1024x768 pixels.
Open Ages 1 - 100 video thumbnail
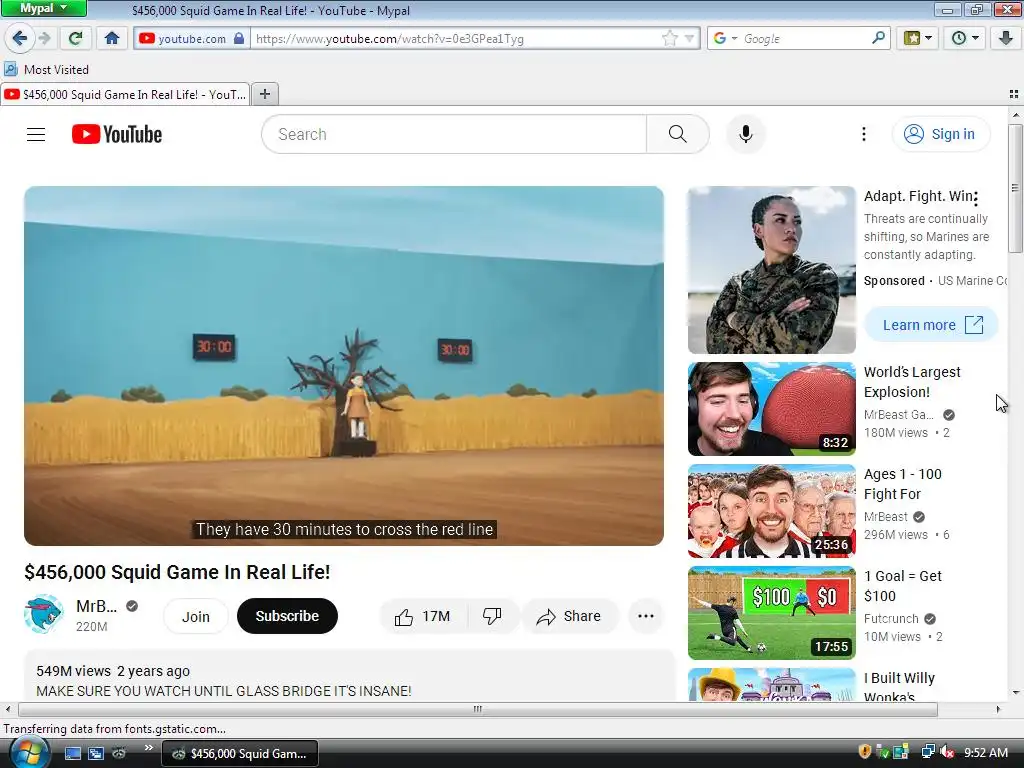click(772, 511)
